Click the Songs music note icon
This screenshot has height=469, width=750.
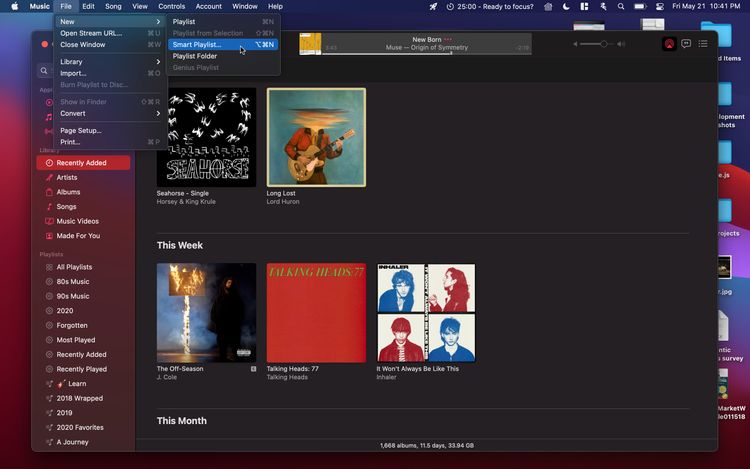click(49, 207)
